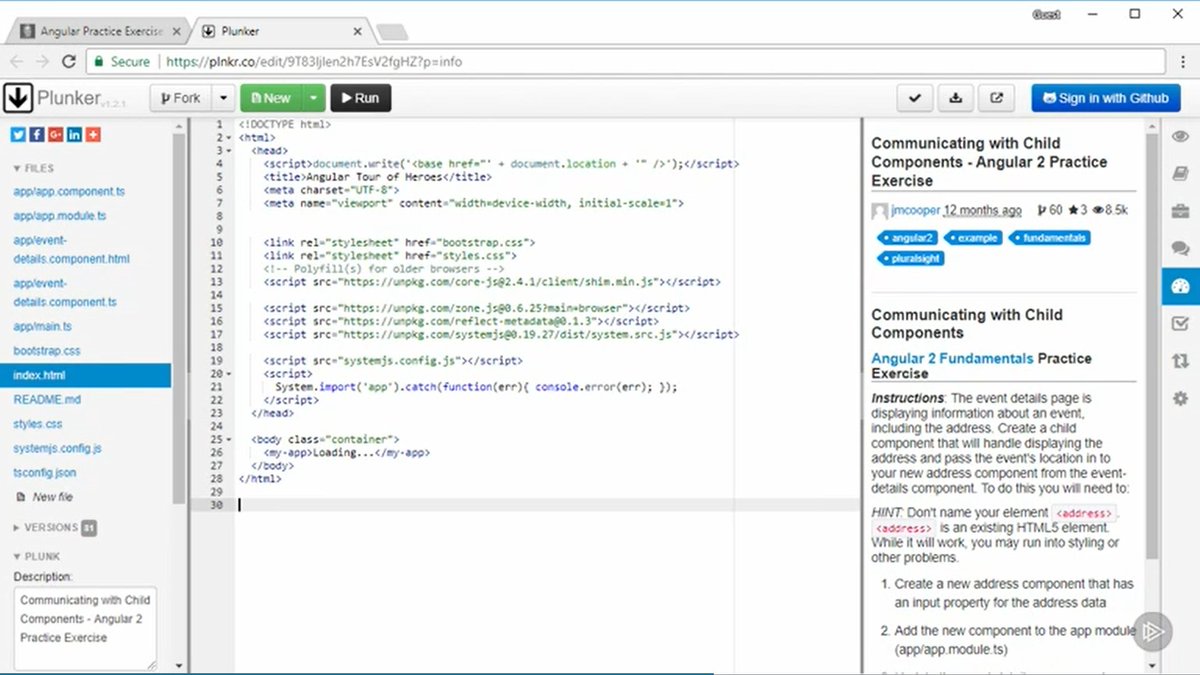Click the orange plus share icon
The height and width of the screenshot is (675, 1200).
click(93, 135)
